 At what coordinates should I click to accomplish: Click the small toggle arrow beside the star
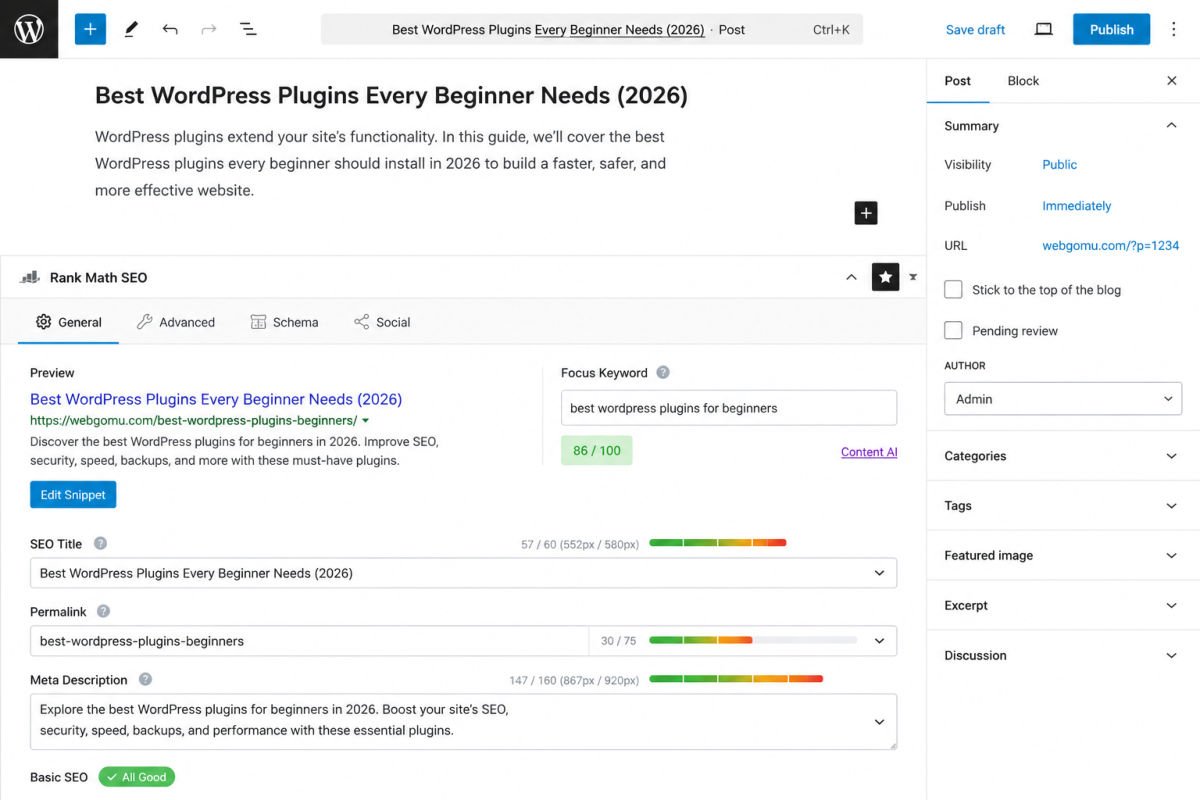pyautogui.click(x=913, y=277)
